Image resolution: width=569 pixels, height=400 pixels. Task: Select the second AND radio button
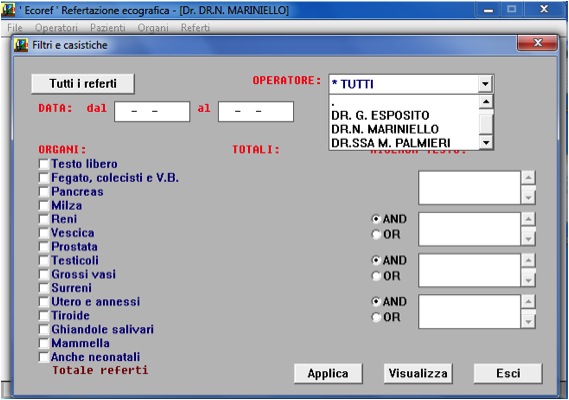pyautogui.click(x=376, y=261)
